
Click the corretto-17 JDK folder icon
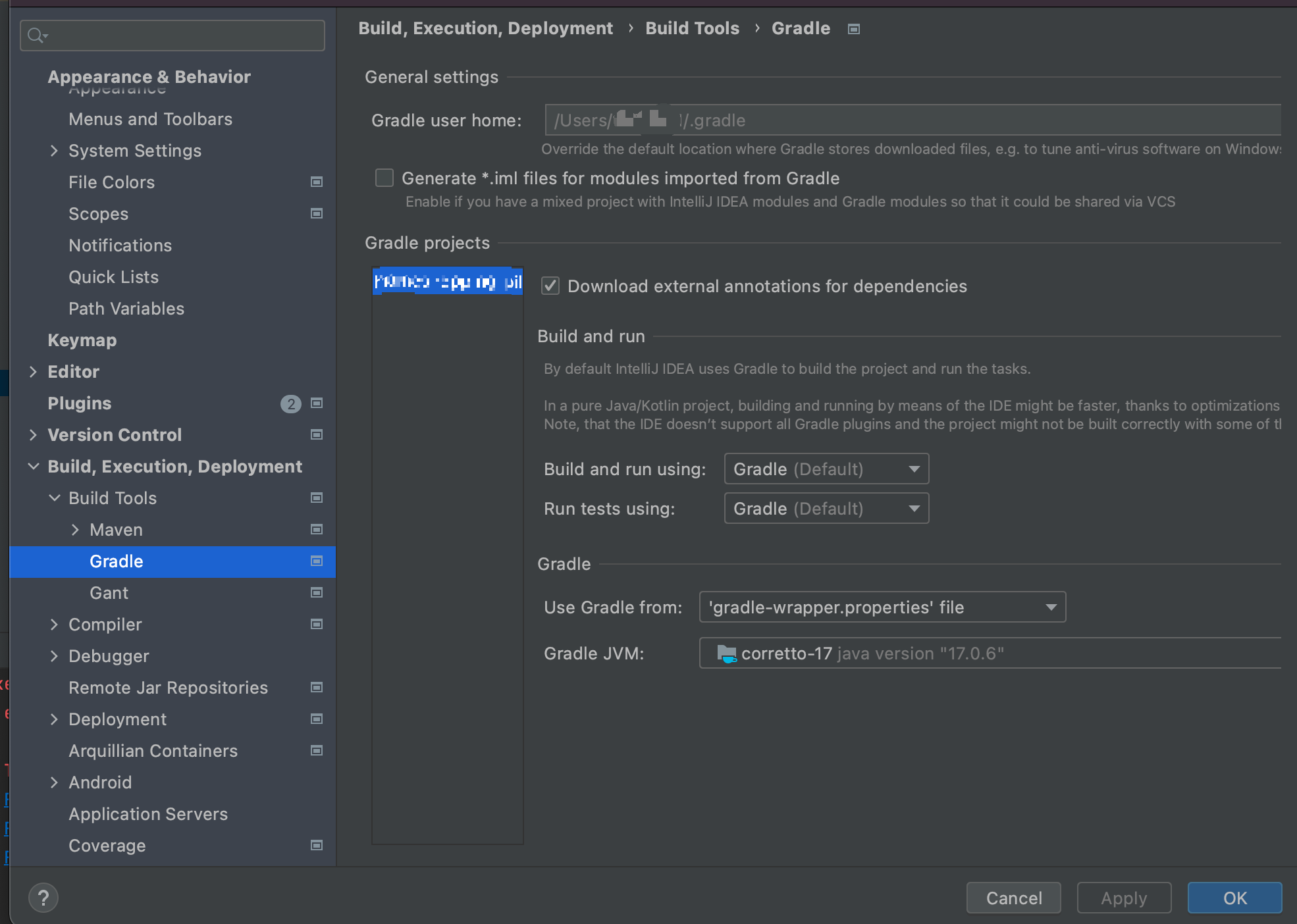(726, 654)
